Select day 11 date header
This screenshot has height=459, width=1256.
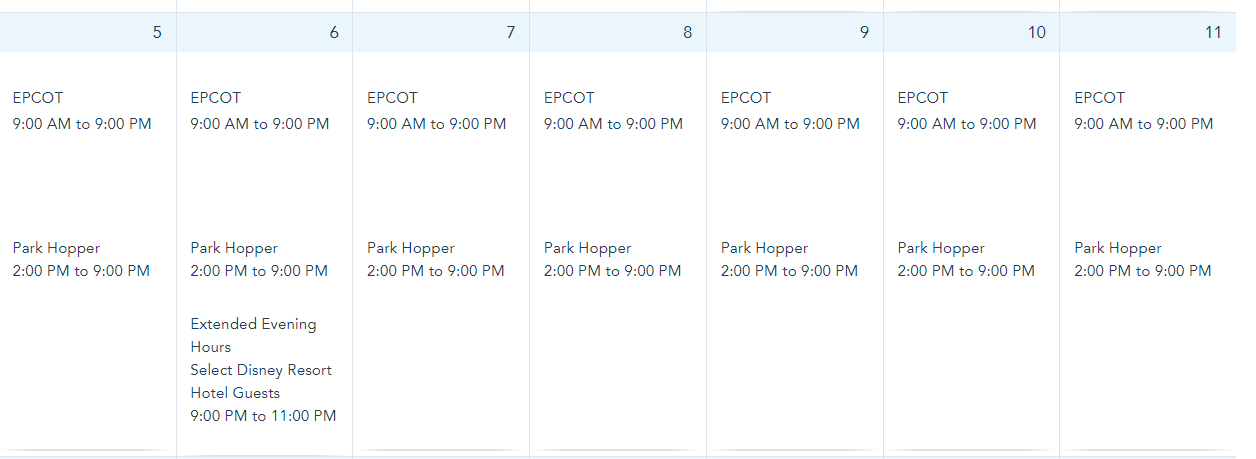coord(1212,32)
